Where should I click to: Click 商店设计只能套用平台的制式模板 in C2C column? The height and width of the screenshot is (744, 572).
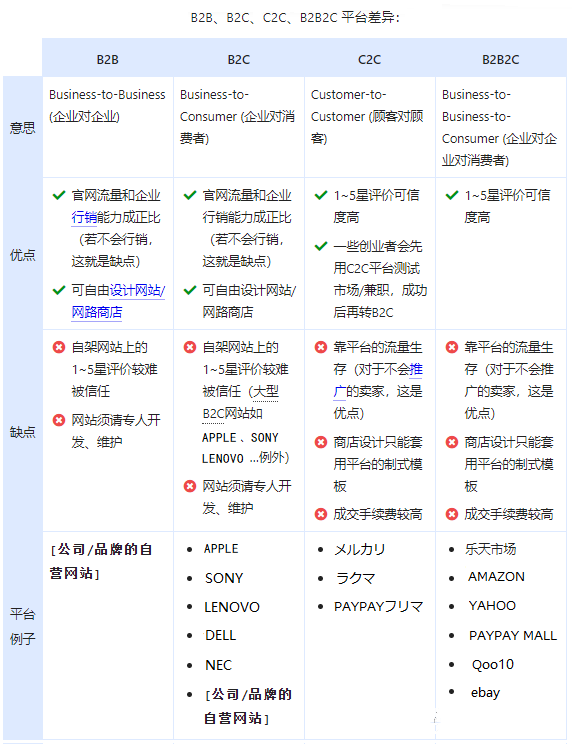click(378, 464)
